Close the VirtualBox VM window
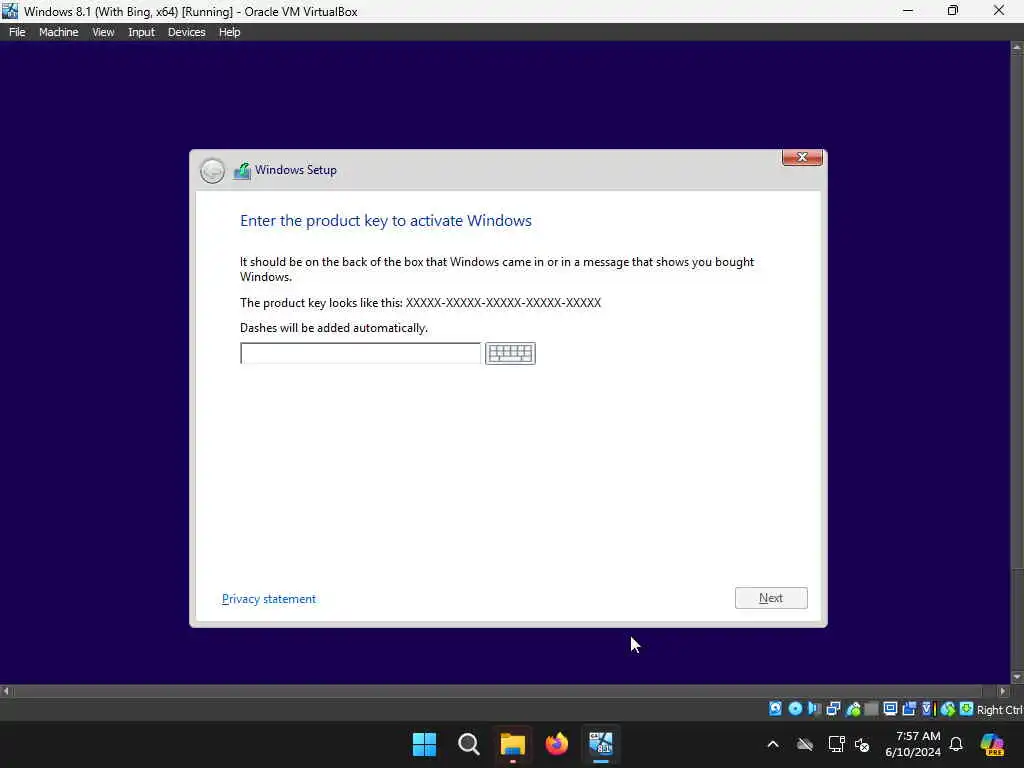The height and width of the screenshot is (768, 1024). click(999, 11)
